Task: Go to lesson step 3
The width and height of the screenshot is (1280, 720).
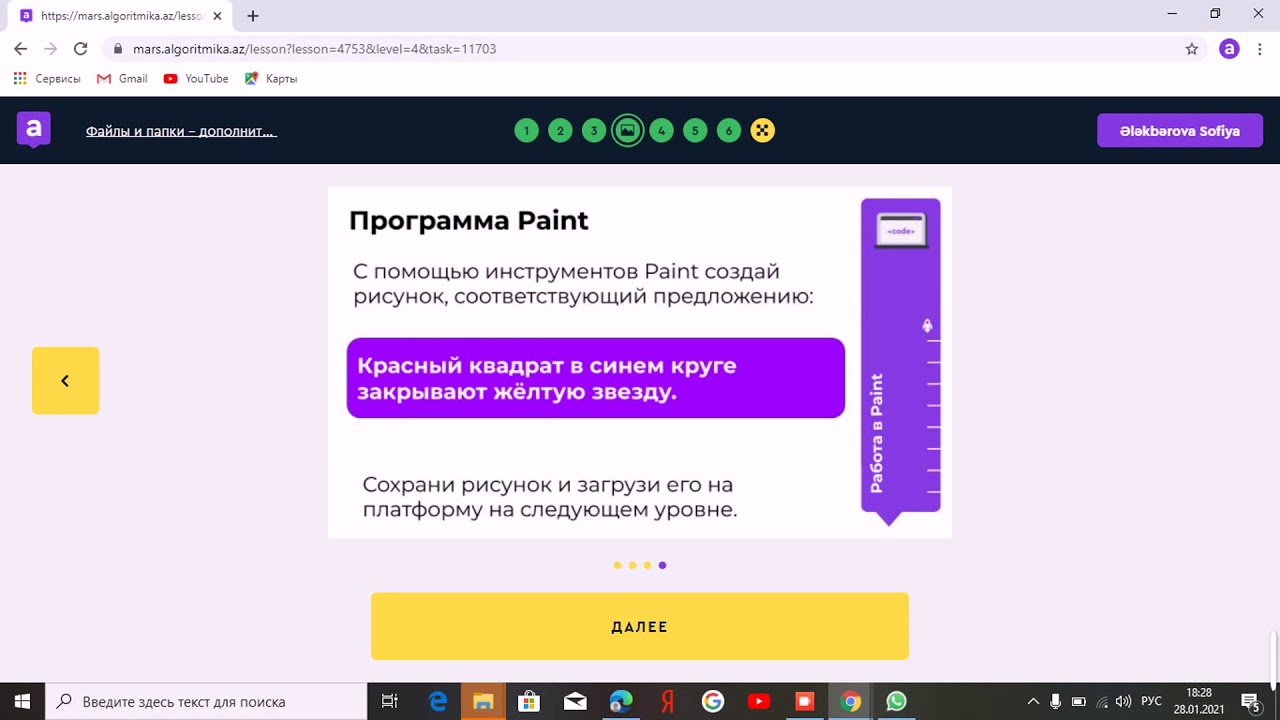Action: coord(594,131)
